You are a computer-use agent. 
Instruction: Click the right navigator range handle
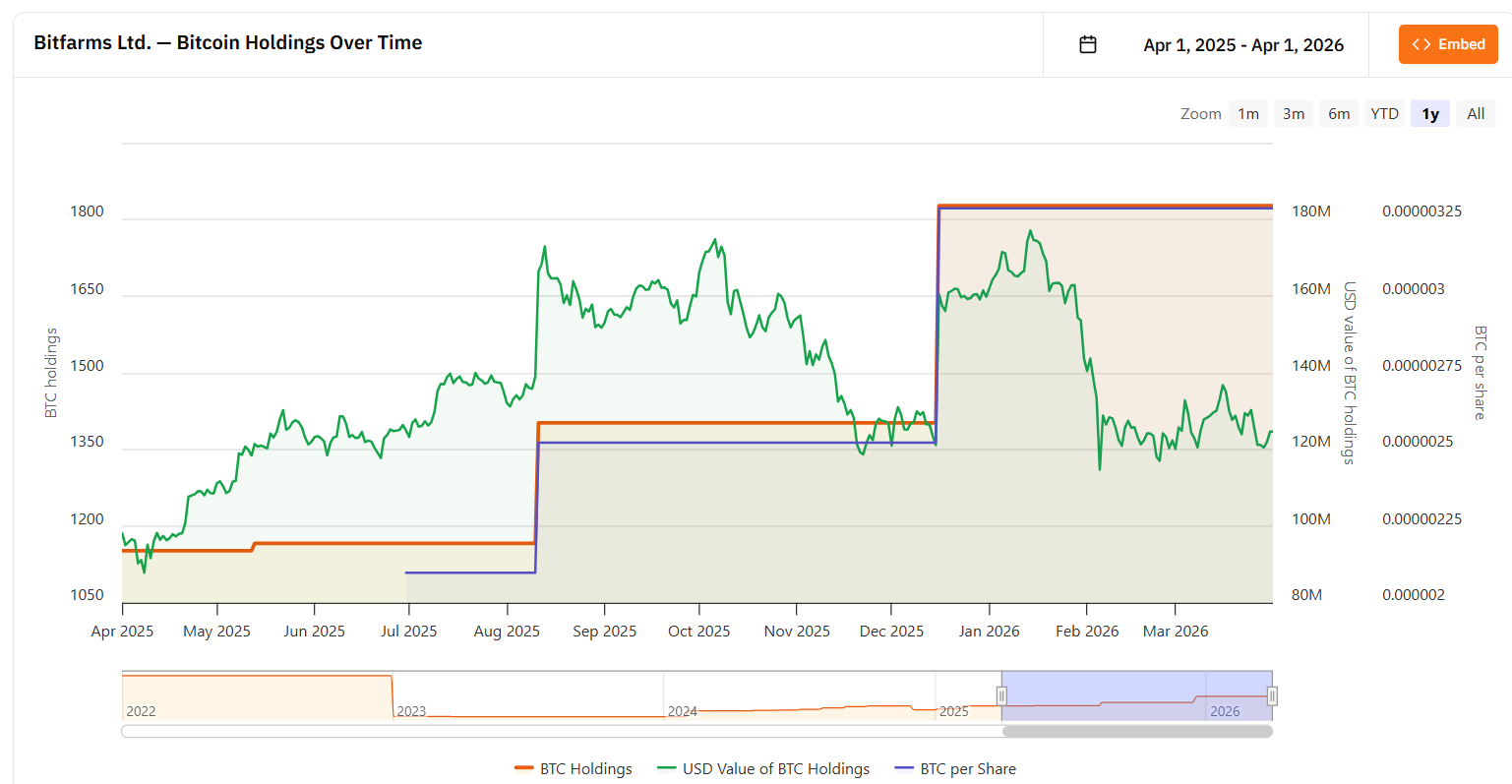tap(1272, 696)
